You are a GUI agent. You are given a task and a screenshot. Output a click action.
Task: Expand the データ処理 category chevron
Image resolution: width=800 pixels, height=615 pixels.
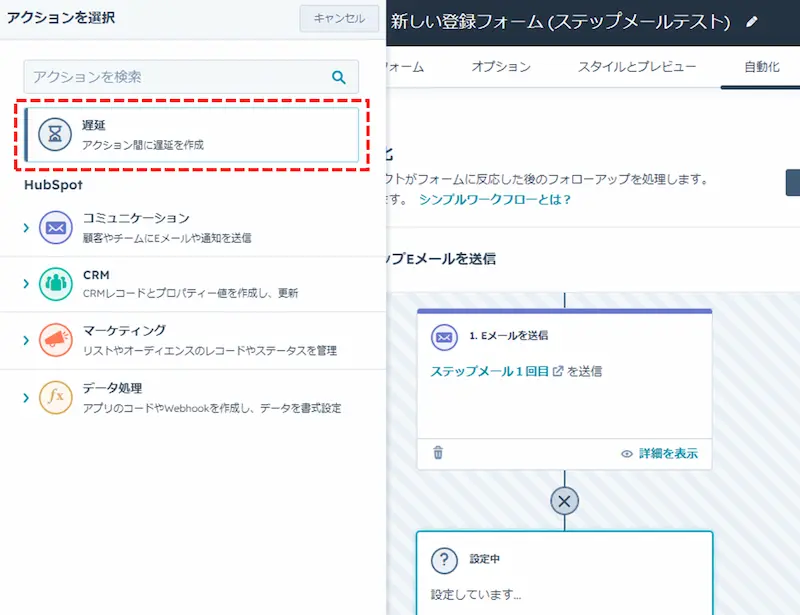(x=26, y=397)
